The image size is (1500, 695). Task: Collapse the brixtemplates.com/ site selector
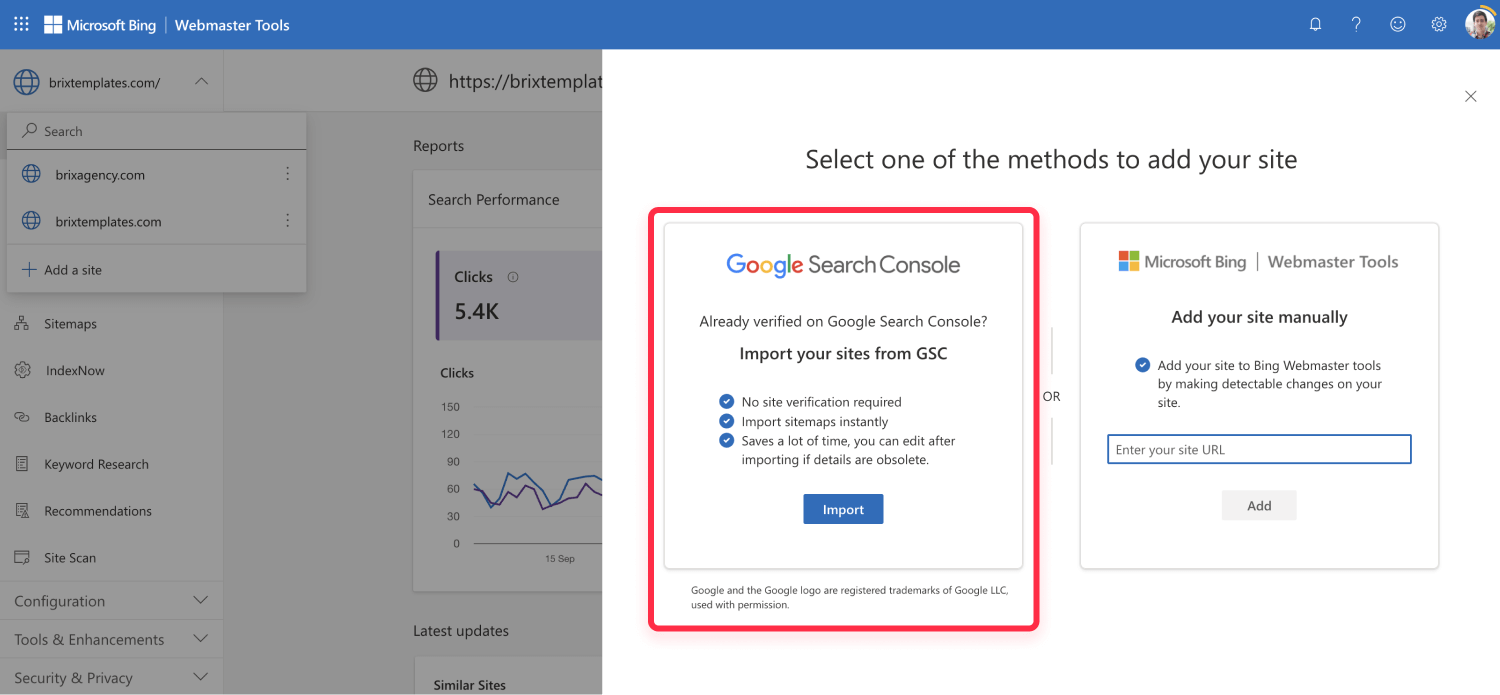201,82
